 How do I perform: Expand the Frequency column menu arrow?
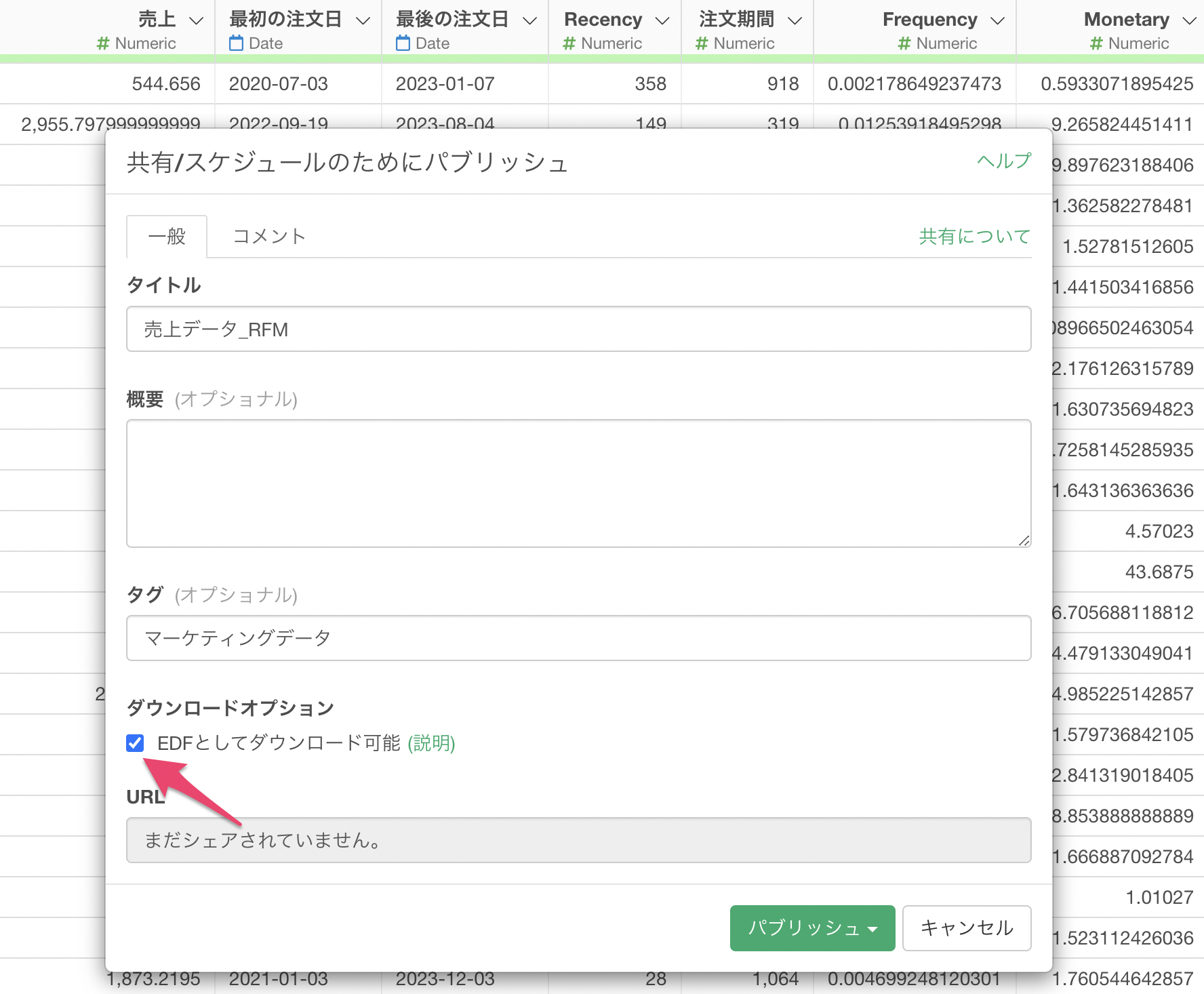(997, 21)
